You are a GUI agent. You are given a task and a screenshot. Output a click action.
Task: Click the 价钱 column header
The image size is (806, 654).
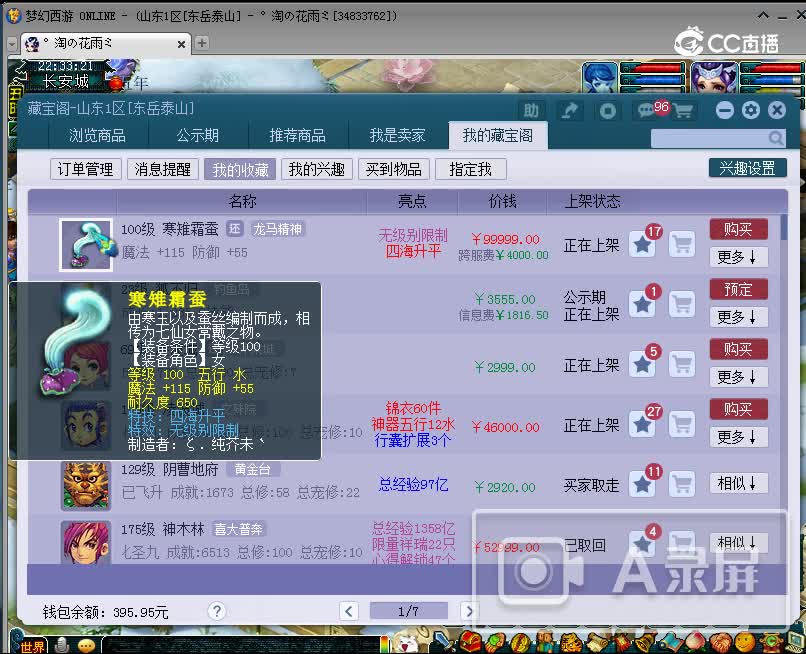click(502, 201)
